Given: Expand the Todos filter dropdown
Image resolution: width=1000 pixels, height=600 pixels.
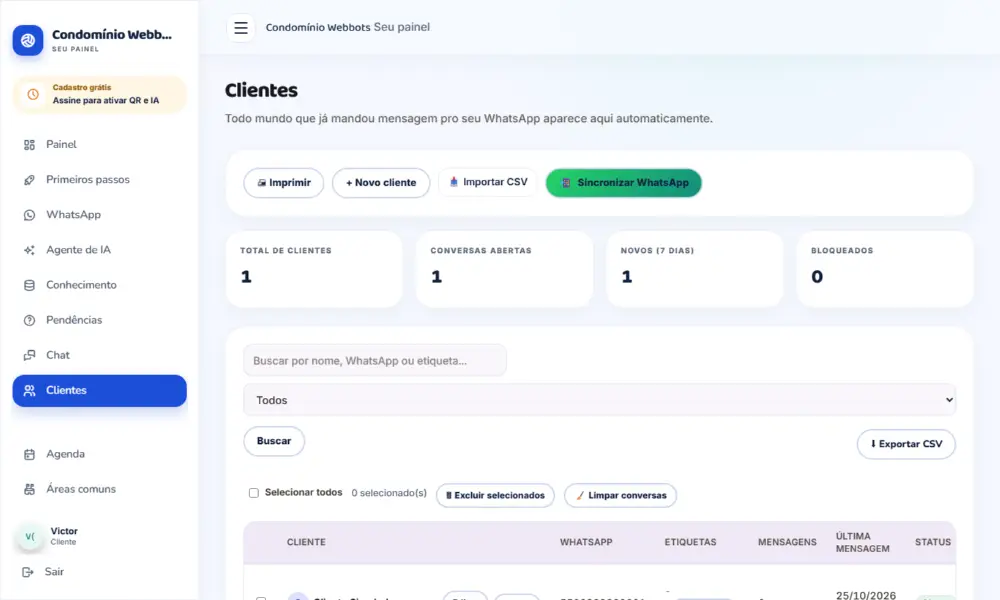Looking at the screenshot, I should tap(599, 400).
